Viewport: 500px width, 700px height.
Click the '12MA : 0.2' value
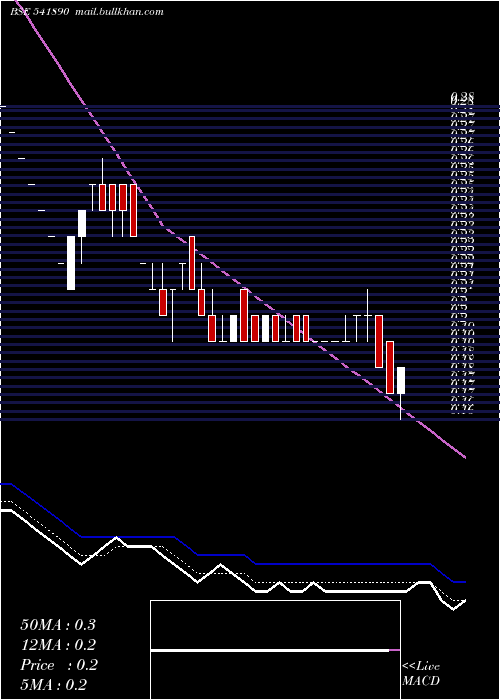tap(58, 645)
